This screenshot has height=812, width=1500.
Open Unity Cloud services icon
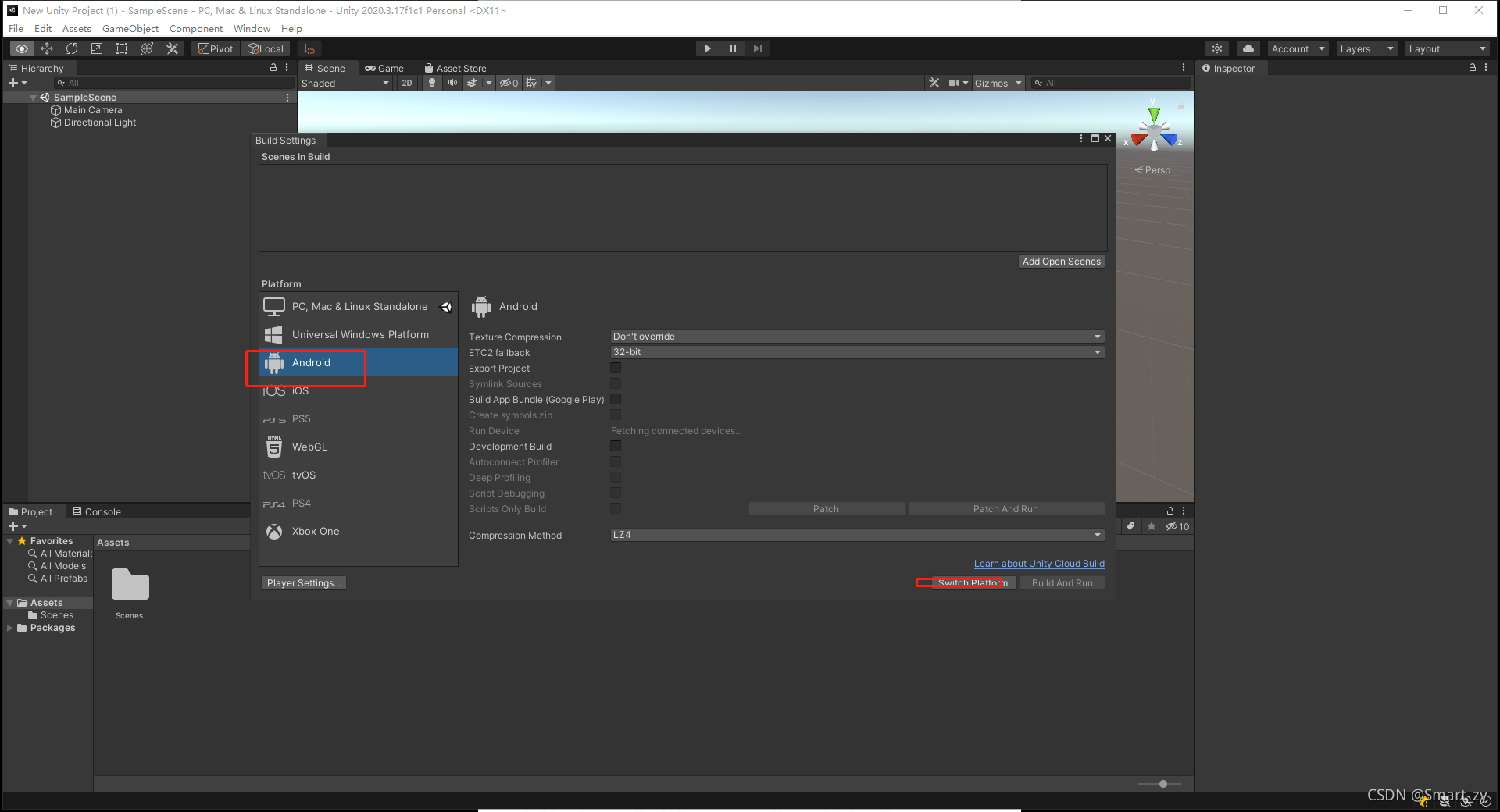[1248, 48]
